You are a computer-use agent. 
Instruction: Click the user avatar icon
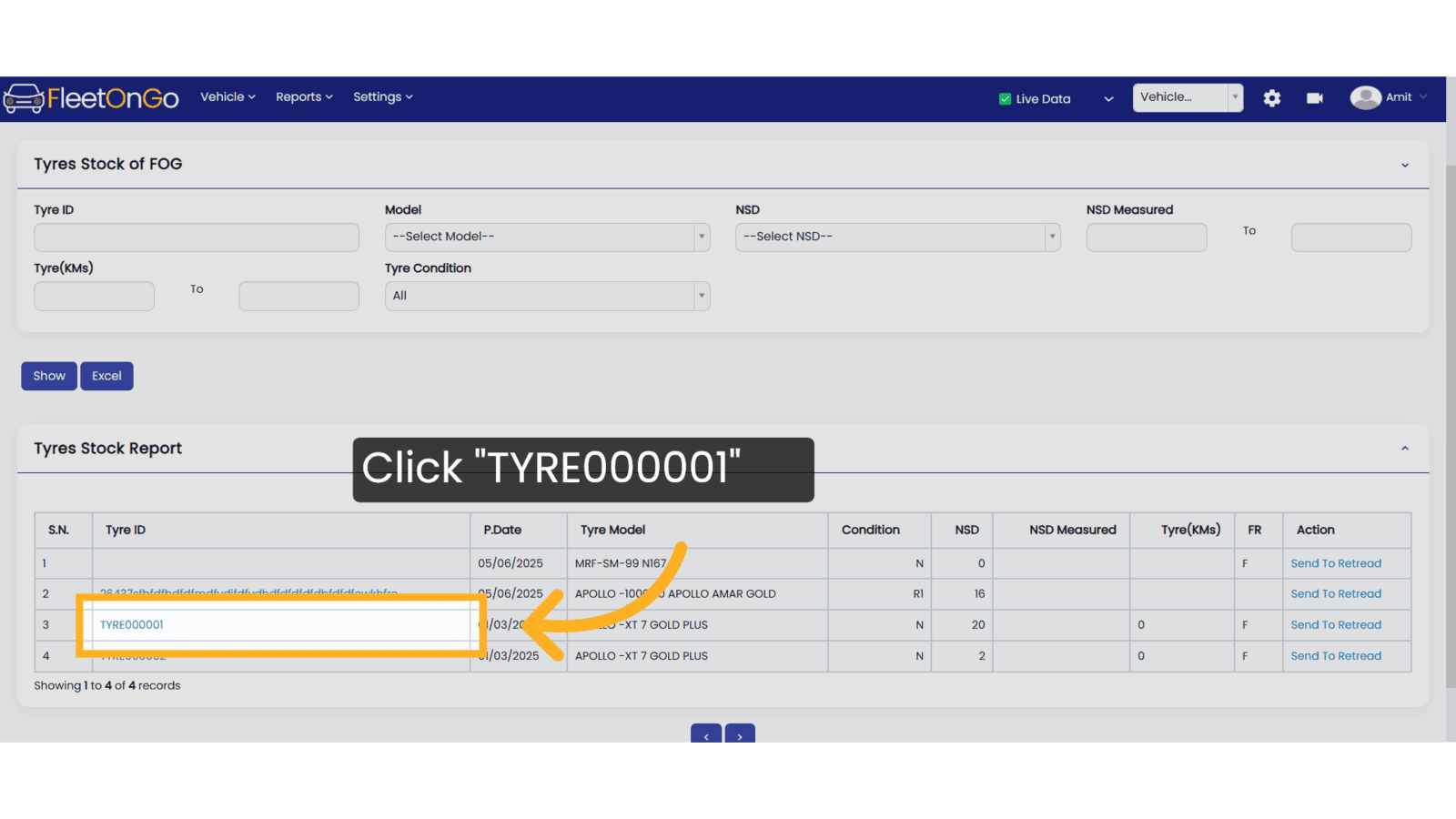click(x=1365, y=97)
